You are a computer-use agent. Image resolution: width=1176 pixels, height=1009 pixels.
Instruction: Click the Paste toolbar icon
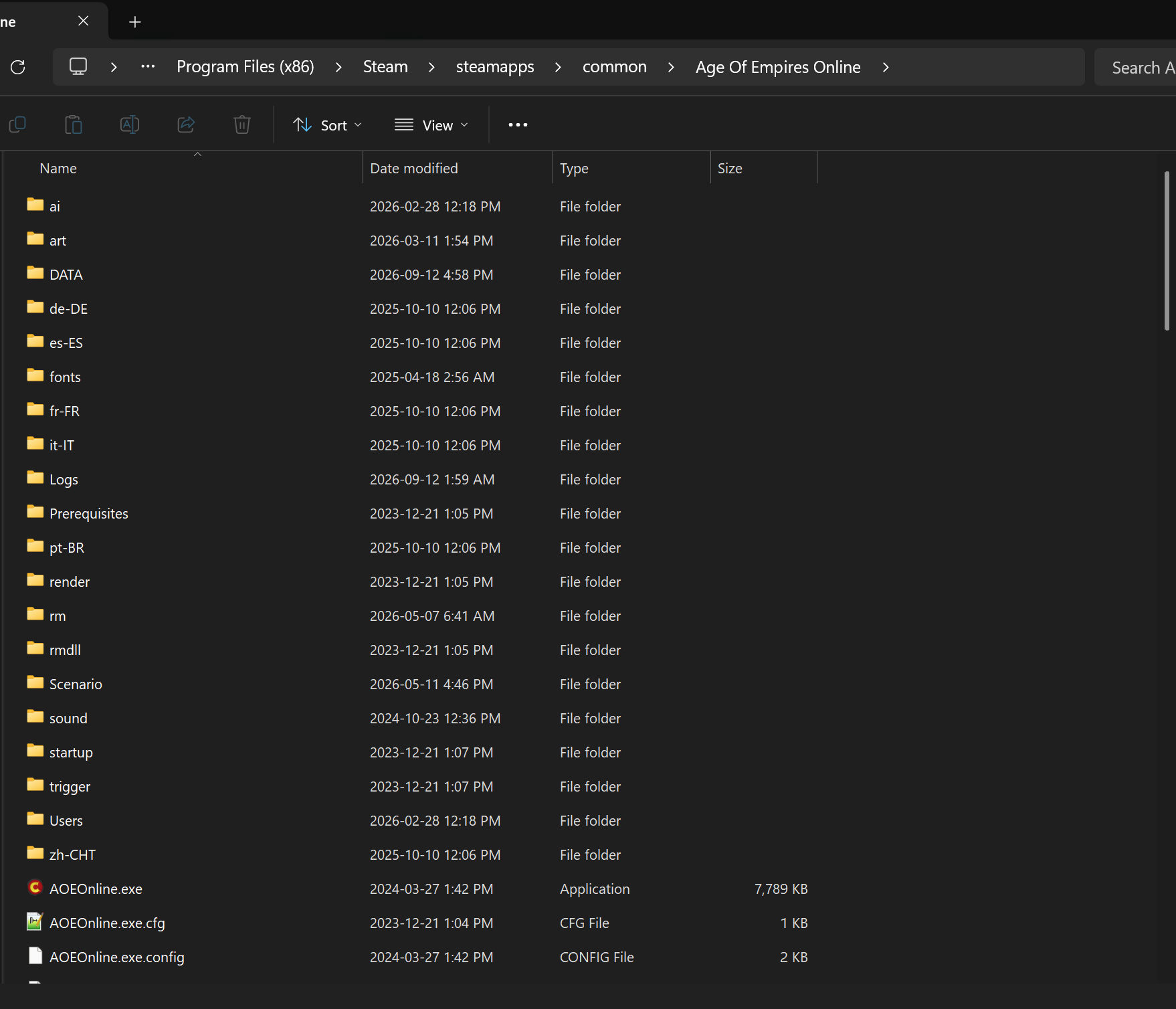pos(74,124)
